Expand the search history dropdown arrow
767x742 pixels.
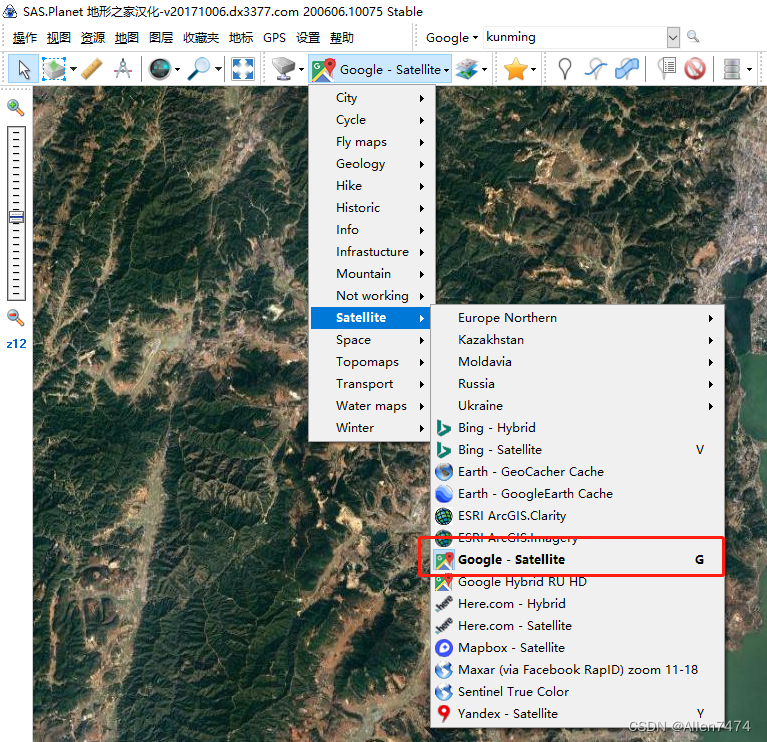click(x=674, y=37)
